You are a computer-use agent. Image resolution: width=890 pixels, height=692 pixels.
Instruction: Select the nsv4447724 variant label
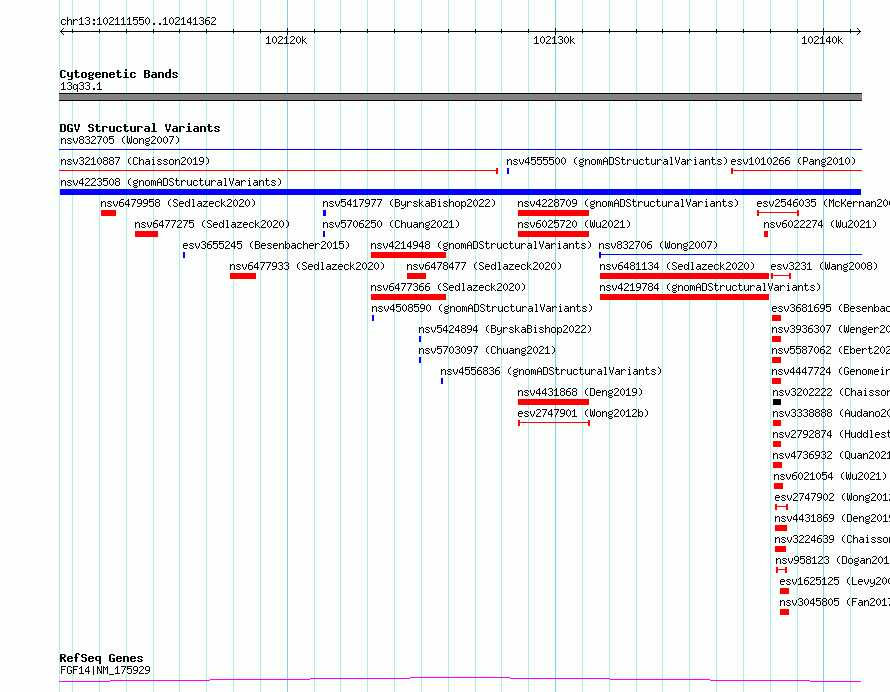[x=830, y=371]
